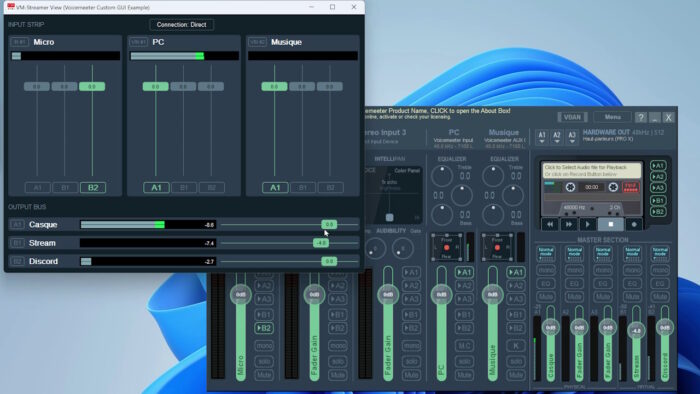Image resolution: width=700 pixels, height=394 pixels.
Task: Click the PC fader knob in Voicemeeter
Action: [441, 294]
